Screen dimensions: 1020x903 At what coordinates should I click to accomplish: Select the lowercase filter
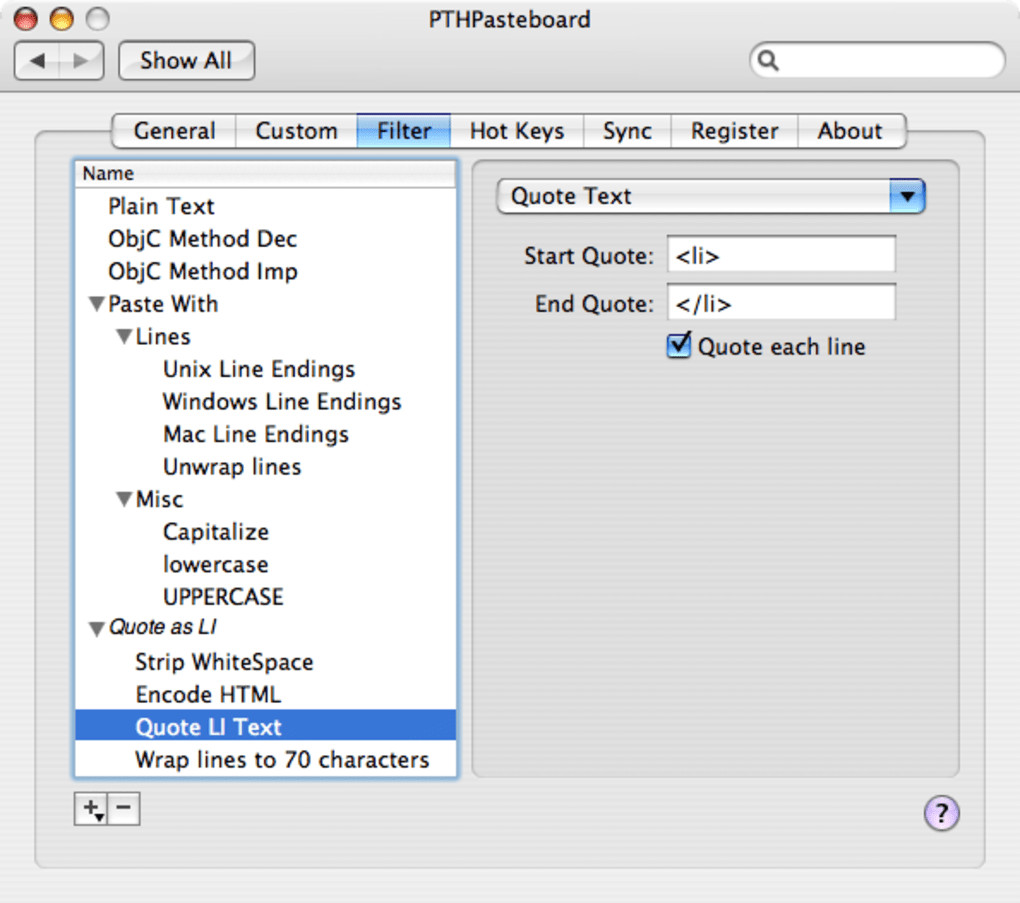pyautogui.click(x=265, y=564)
